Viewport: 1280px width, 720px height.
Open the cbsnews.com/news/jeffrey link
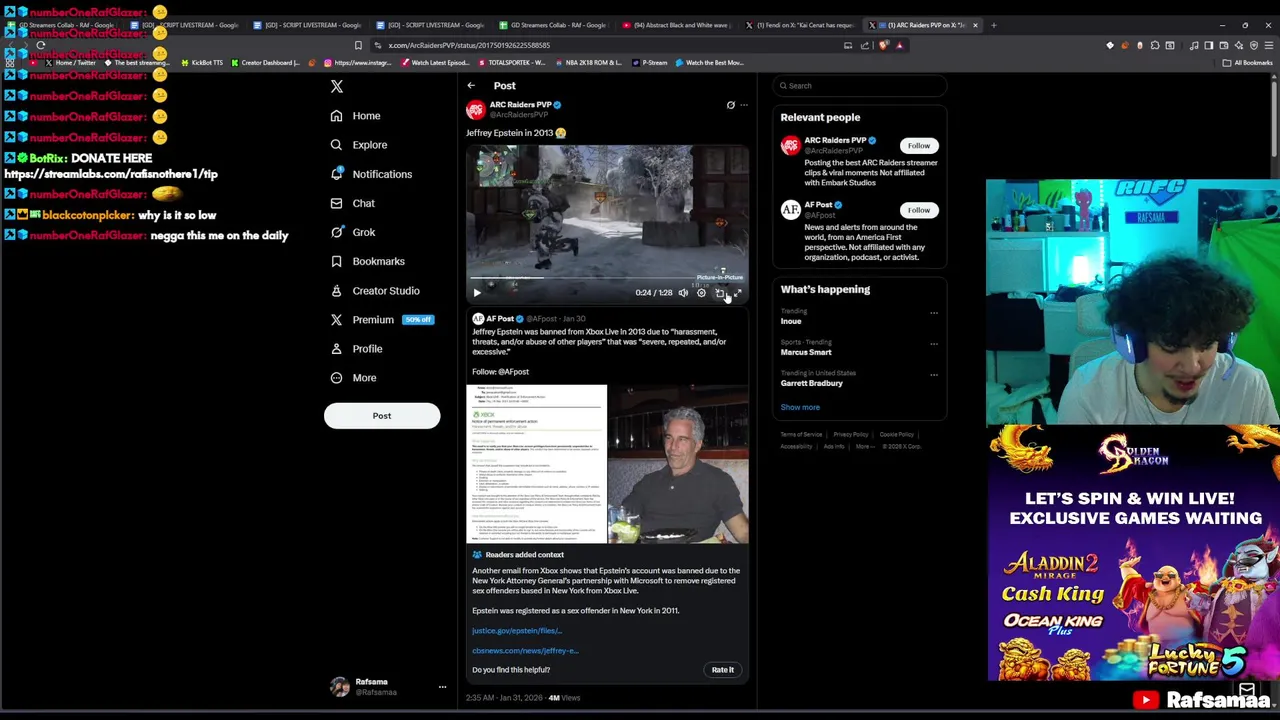525,651
